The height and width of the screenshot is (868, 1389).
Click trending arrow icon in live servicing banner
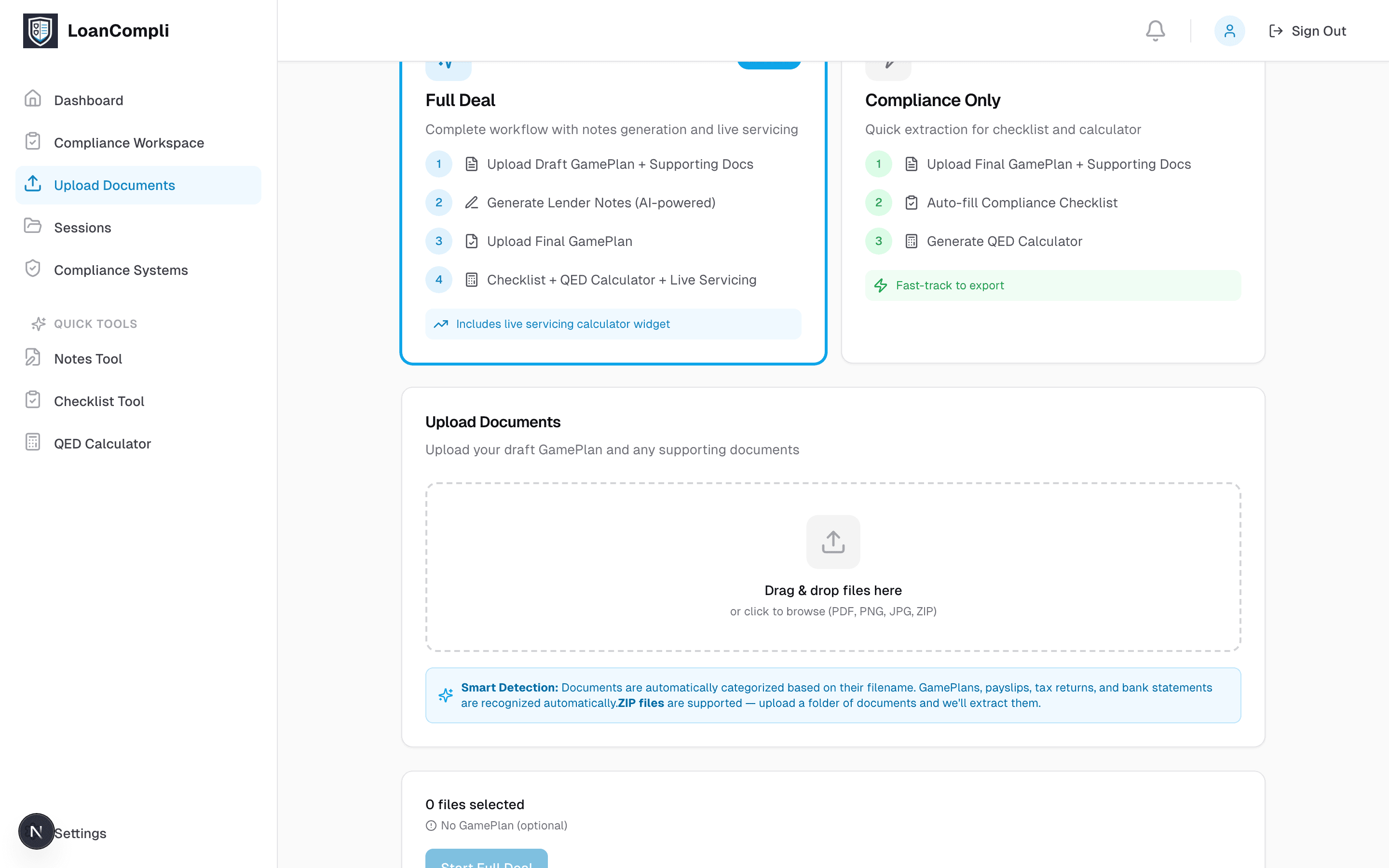[441, 325]
